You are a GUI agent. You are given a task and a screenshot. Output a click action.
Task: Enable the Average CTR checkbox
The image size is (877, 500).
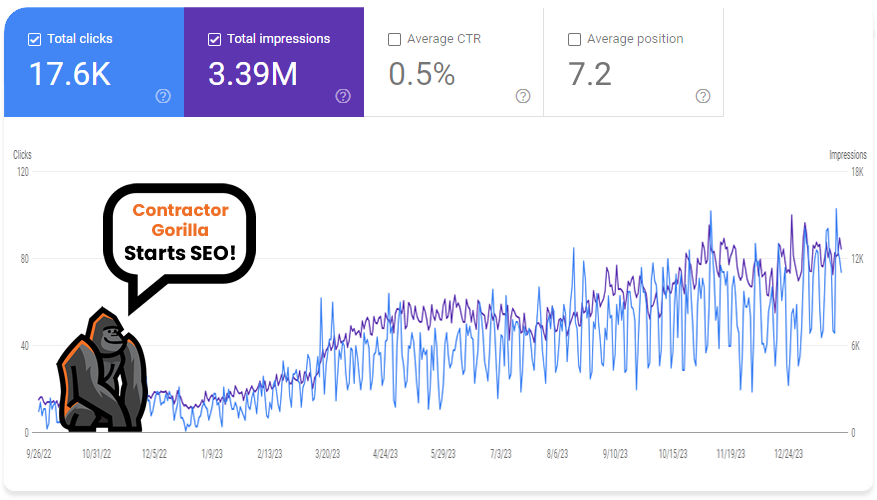[x=395, y=39]
